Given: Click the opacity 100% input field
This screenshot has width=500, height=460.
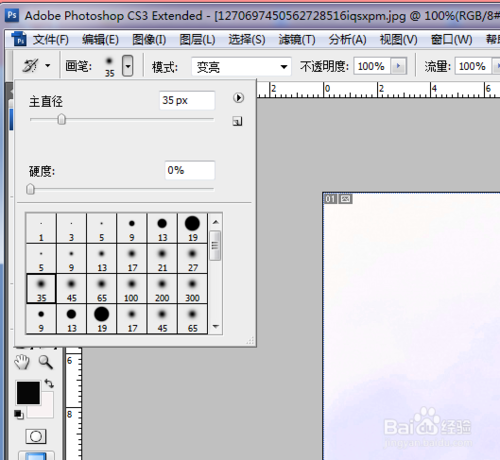Looking at the screenshot, I should [373, 66].
